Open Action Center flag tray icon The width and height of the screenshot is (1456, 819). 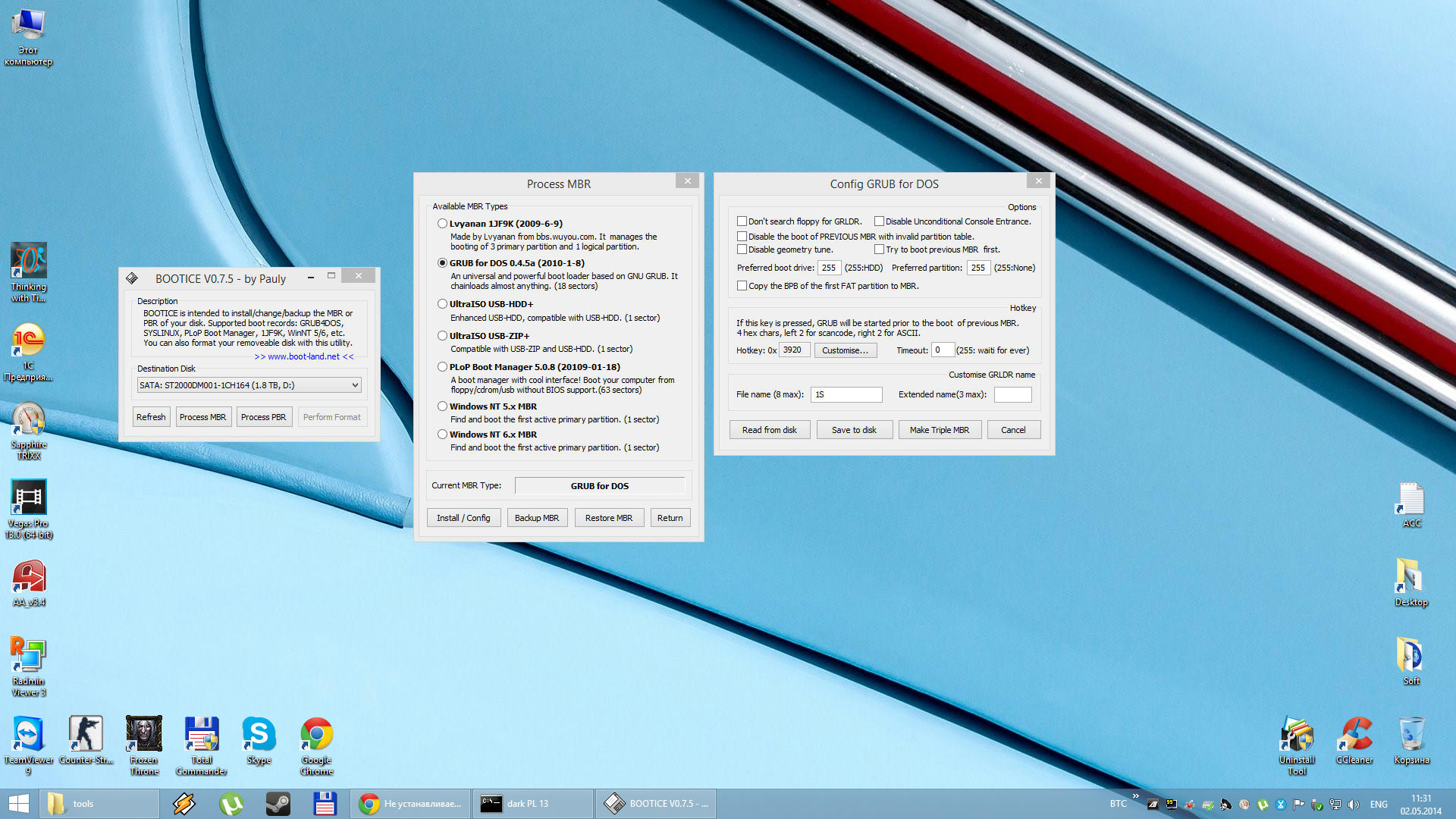click(x=1299, y=805)
